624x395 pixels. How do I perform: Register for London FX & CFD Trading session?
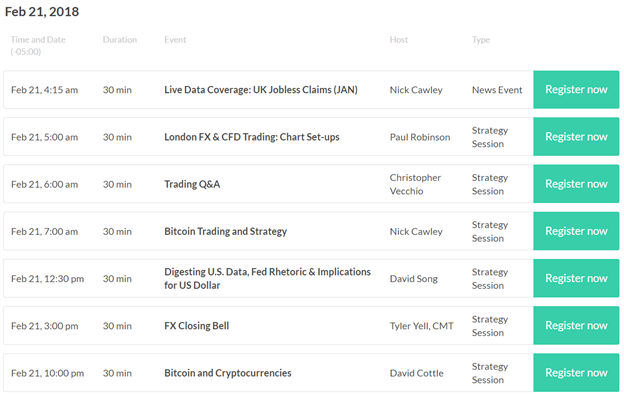(x=576, y=136)
